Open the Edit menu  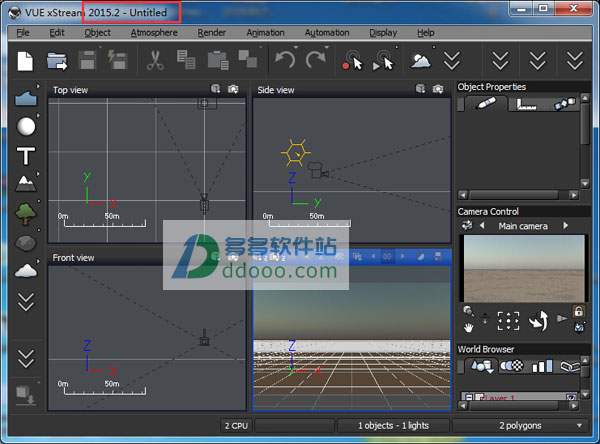pos(57,33)
